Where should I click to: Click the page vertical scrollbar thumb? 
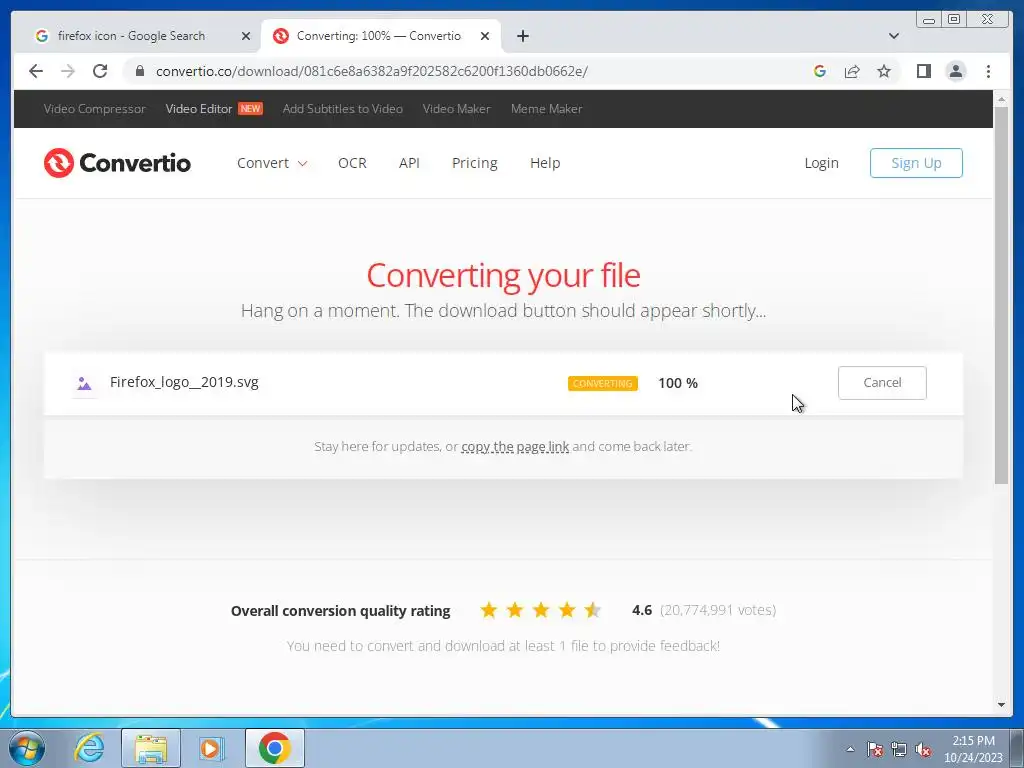click(1001, 294)
